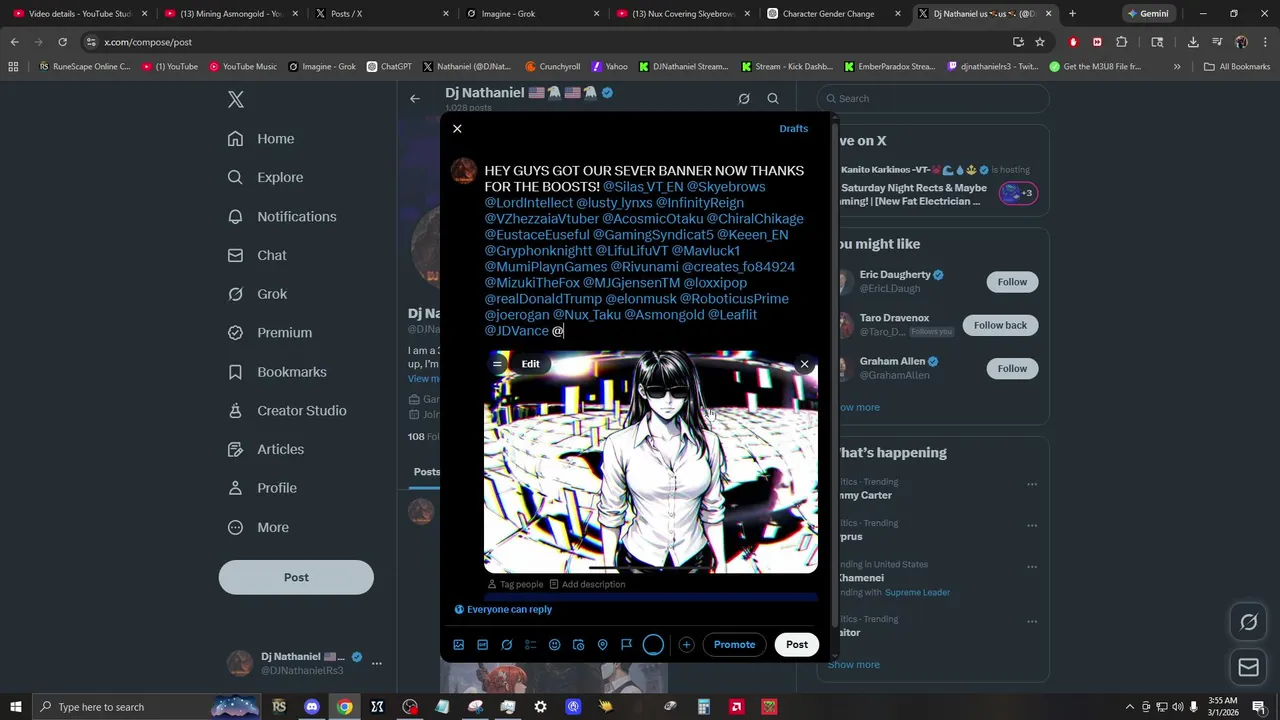Click Gemini button in Chrome
The image size is (1280, 720).
(1147, 14)
